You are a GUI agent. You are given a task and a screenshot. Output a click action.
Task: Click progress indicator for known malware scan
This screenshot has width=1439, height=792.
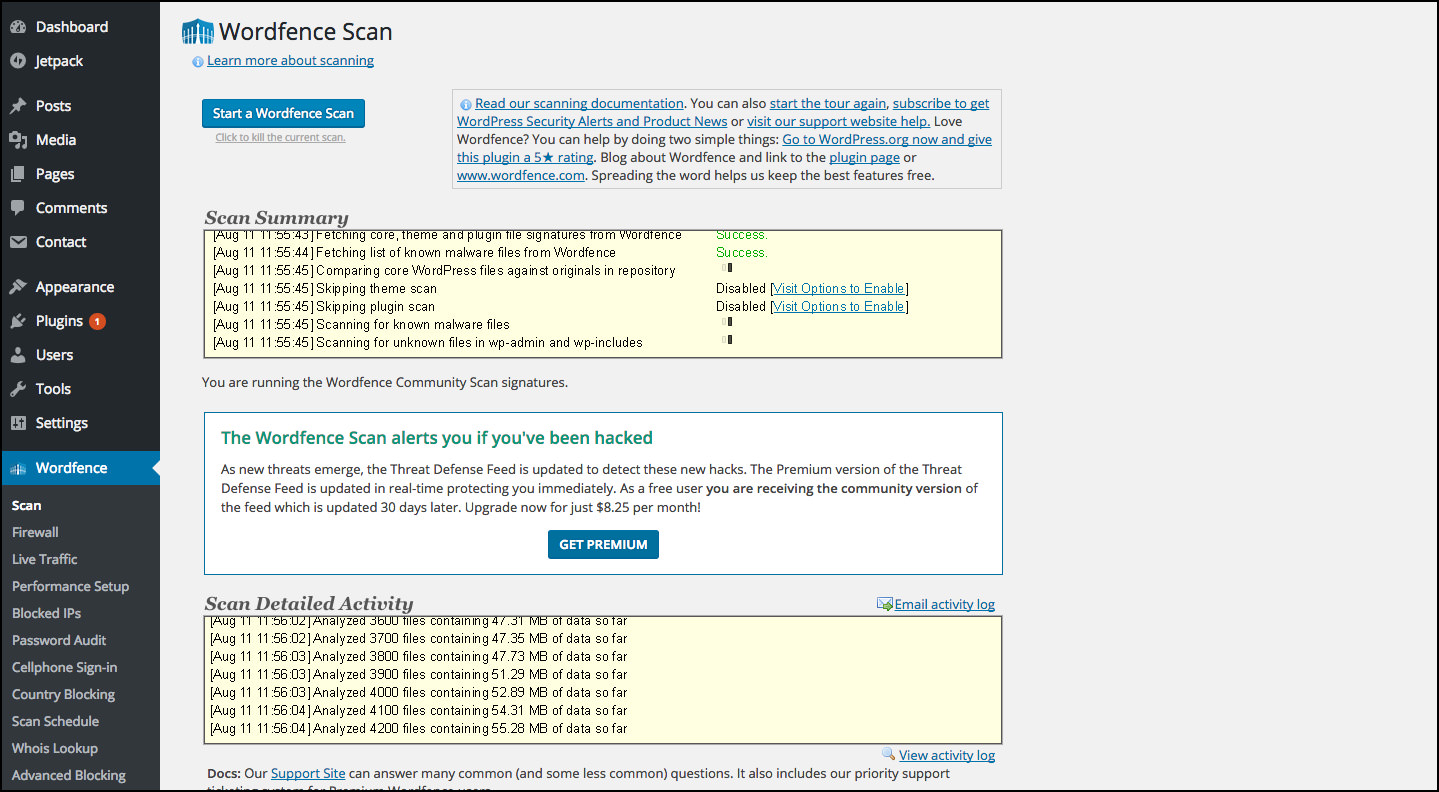pyautogui.click(x=727, y=322)
